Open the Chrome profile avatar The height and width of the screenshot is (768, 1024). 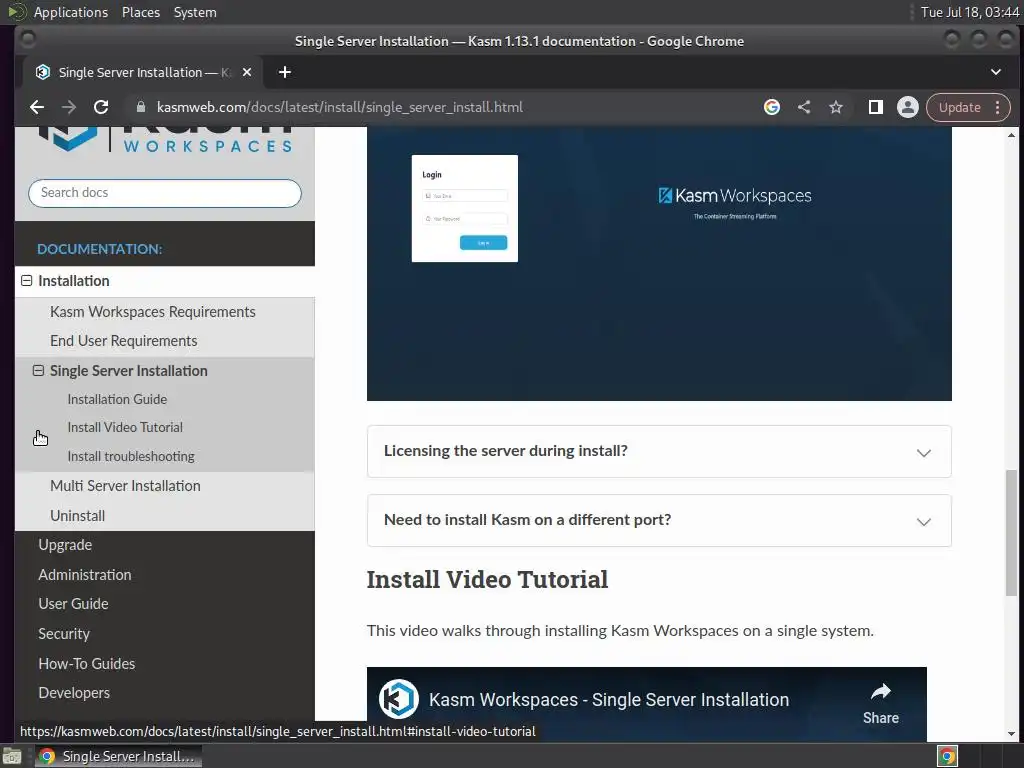point(908,107)
